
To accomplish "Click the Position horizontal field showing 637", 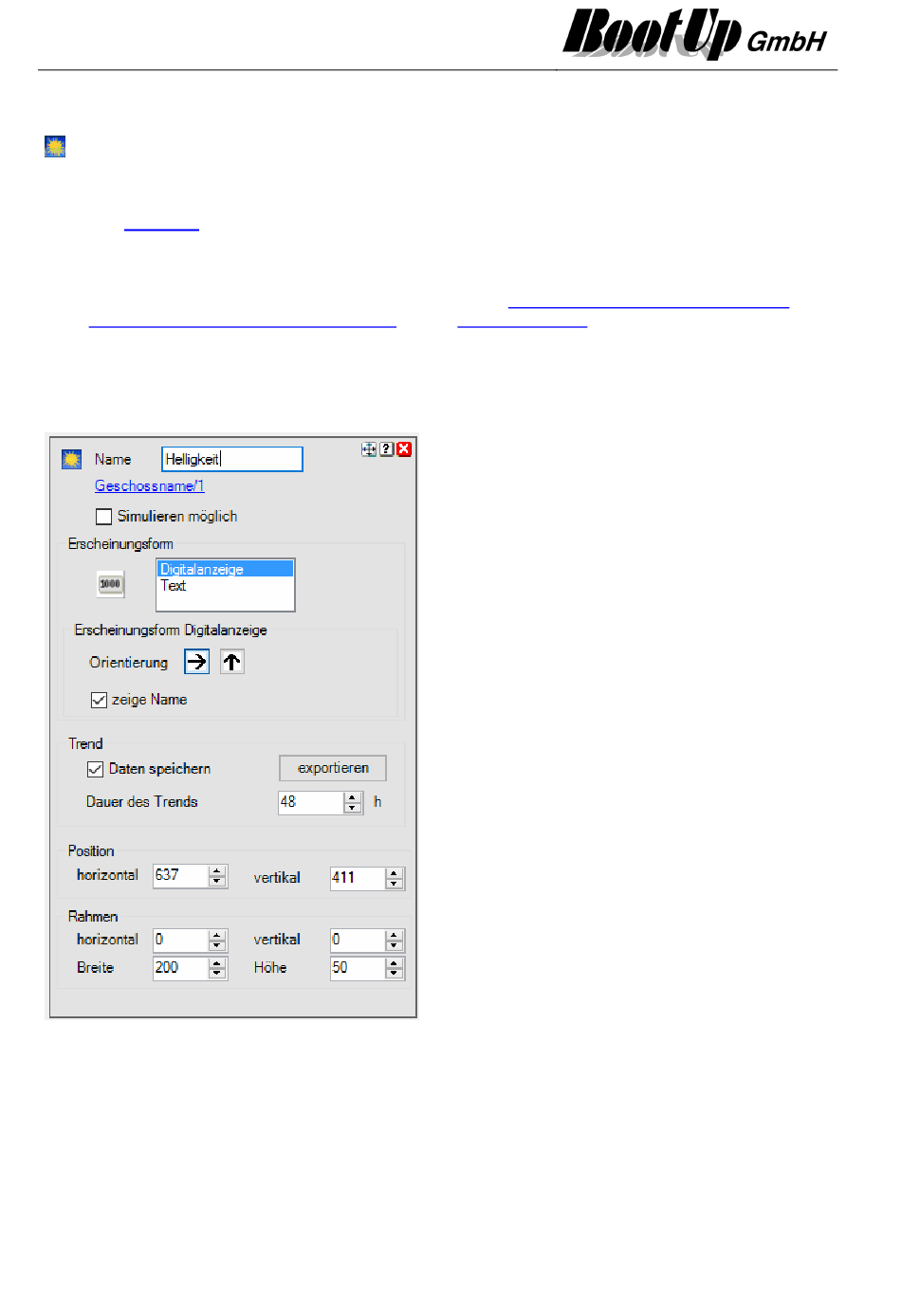I will click(180, 875).
